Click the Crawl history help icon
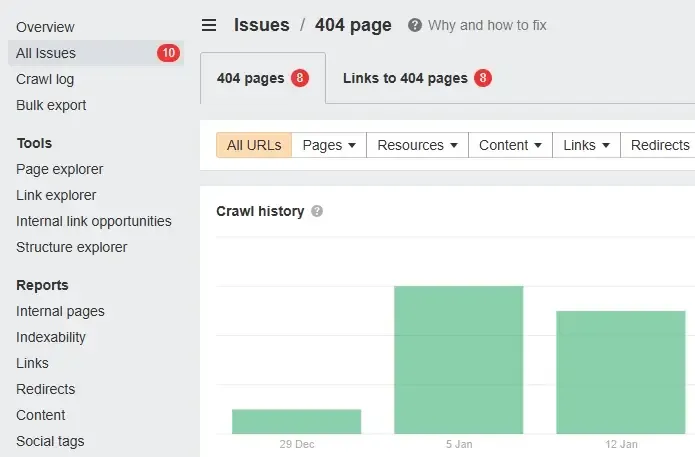This screenshot has height=457, width=695. [317, 212]
